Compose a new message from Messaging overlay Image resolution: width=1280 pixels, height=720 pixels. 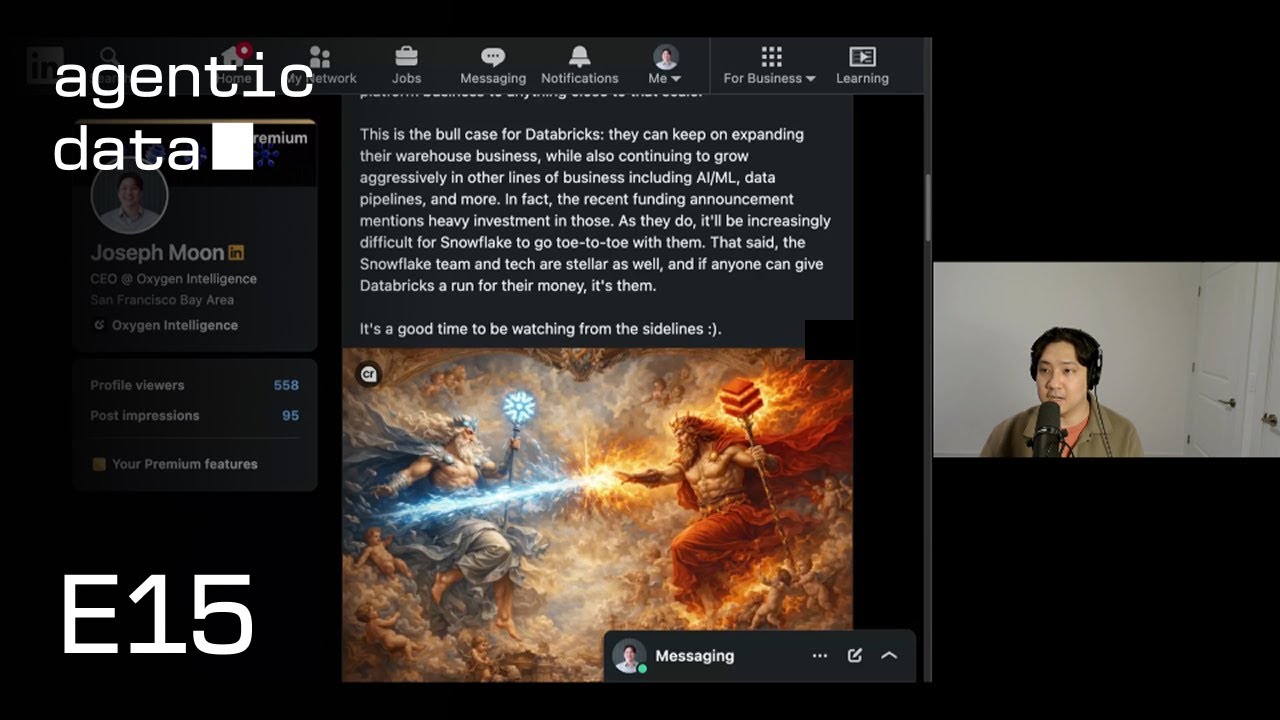pos(855,656)
